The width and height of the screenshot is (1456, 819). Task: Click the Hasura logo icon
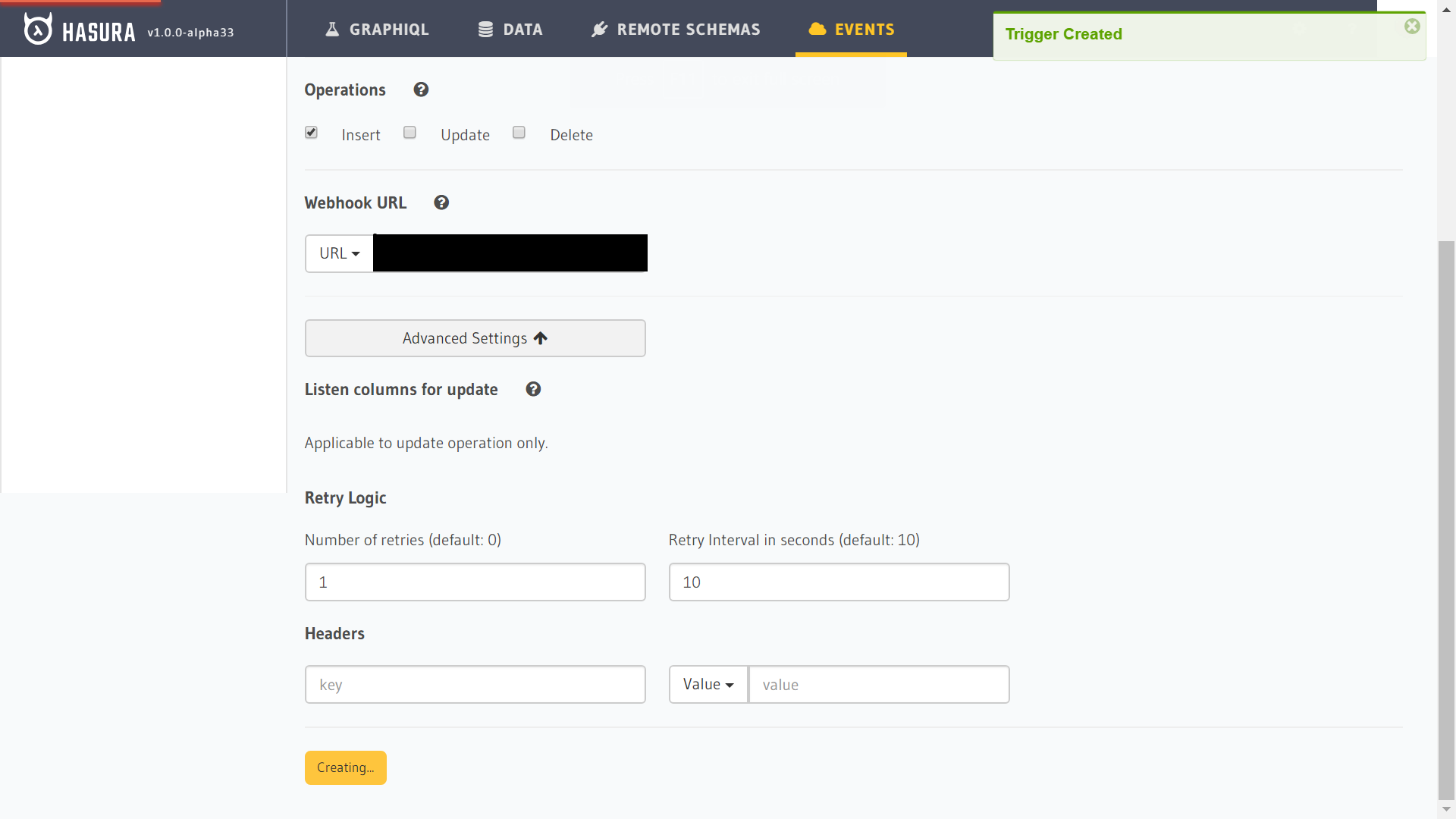coord(38,29)
